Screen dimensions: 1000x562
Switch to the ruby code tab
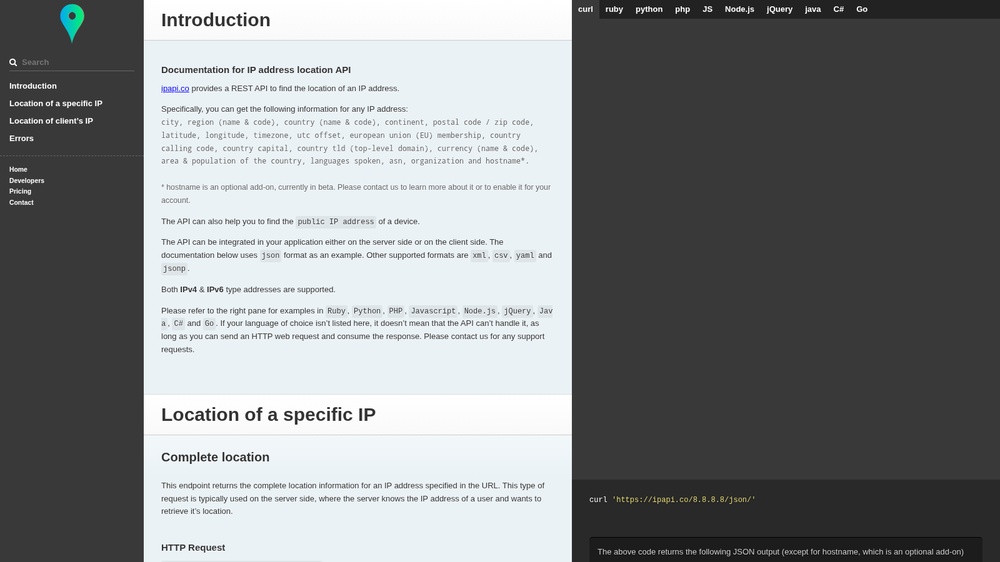[614, 9]
